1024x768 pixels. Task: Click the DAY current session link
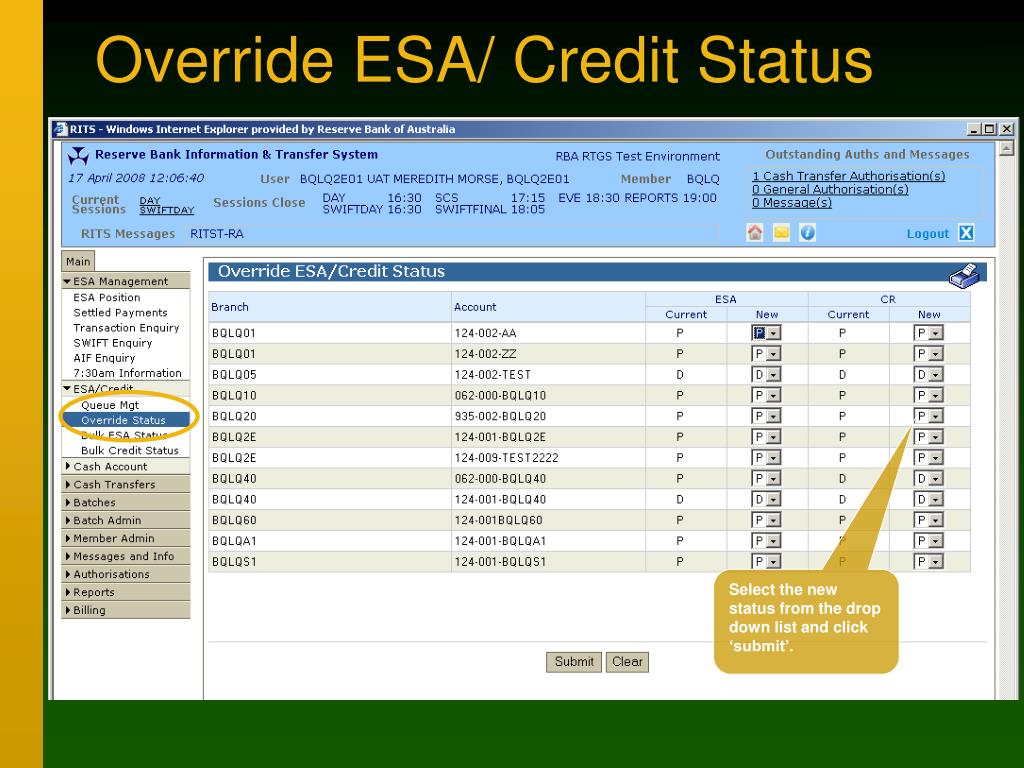(x=150, y=200)
